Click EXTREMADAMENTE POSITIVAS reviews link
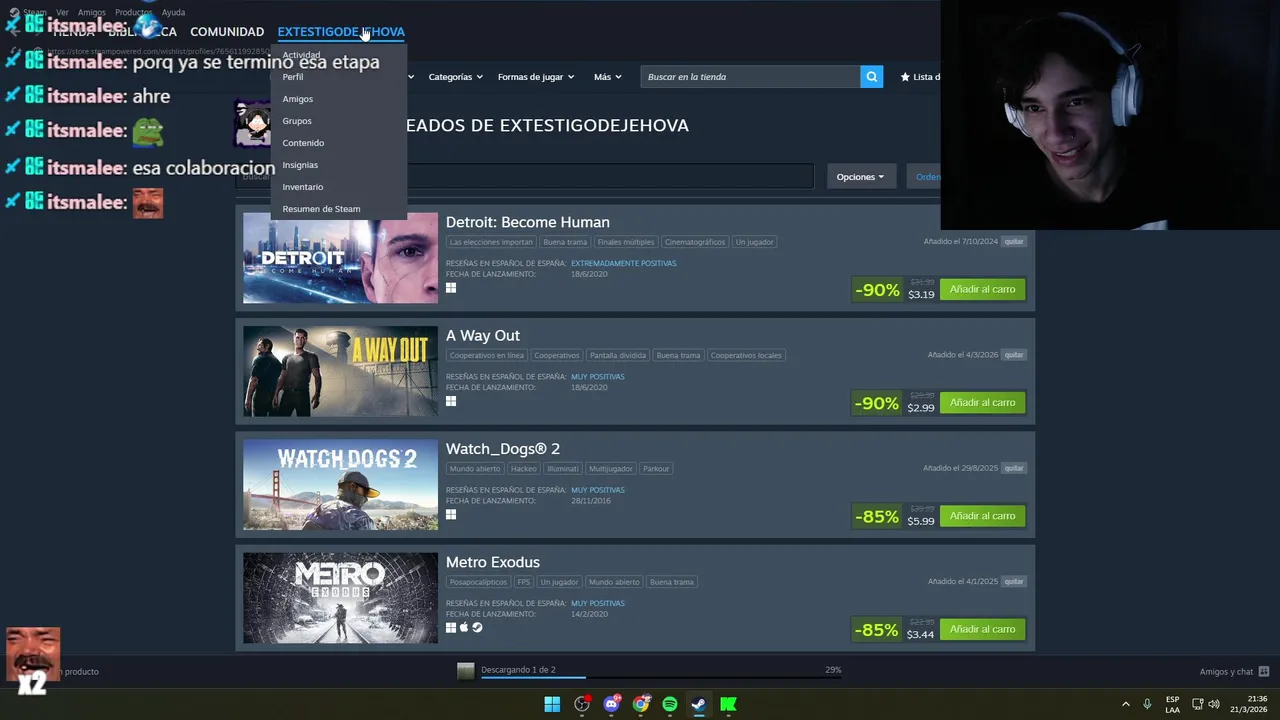1280x720 pixels. point(623,263)
